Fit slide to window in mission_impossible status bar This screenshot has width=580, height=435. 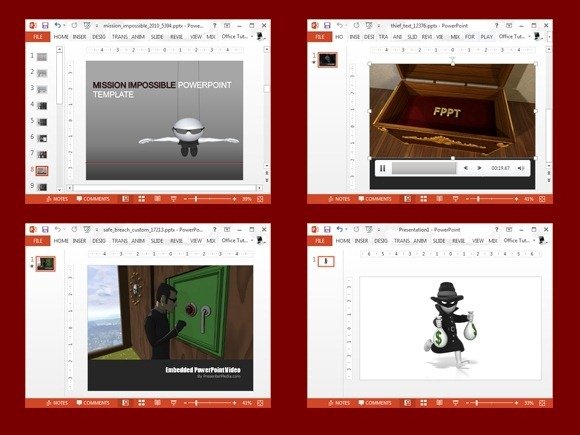(x=260, y=199)
